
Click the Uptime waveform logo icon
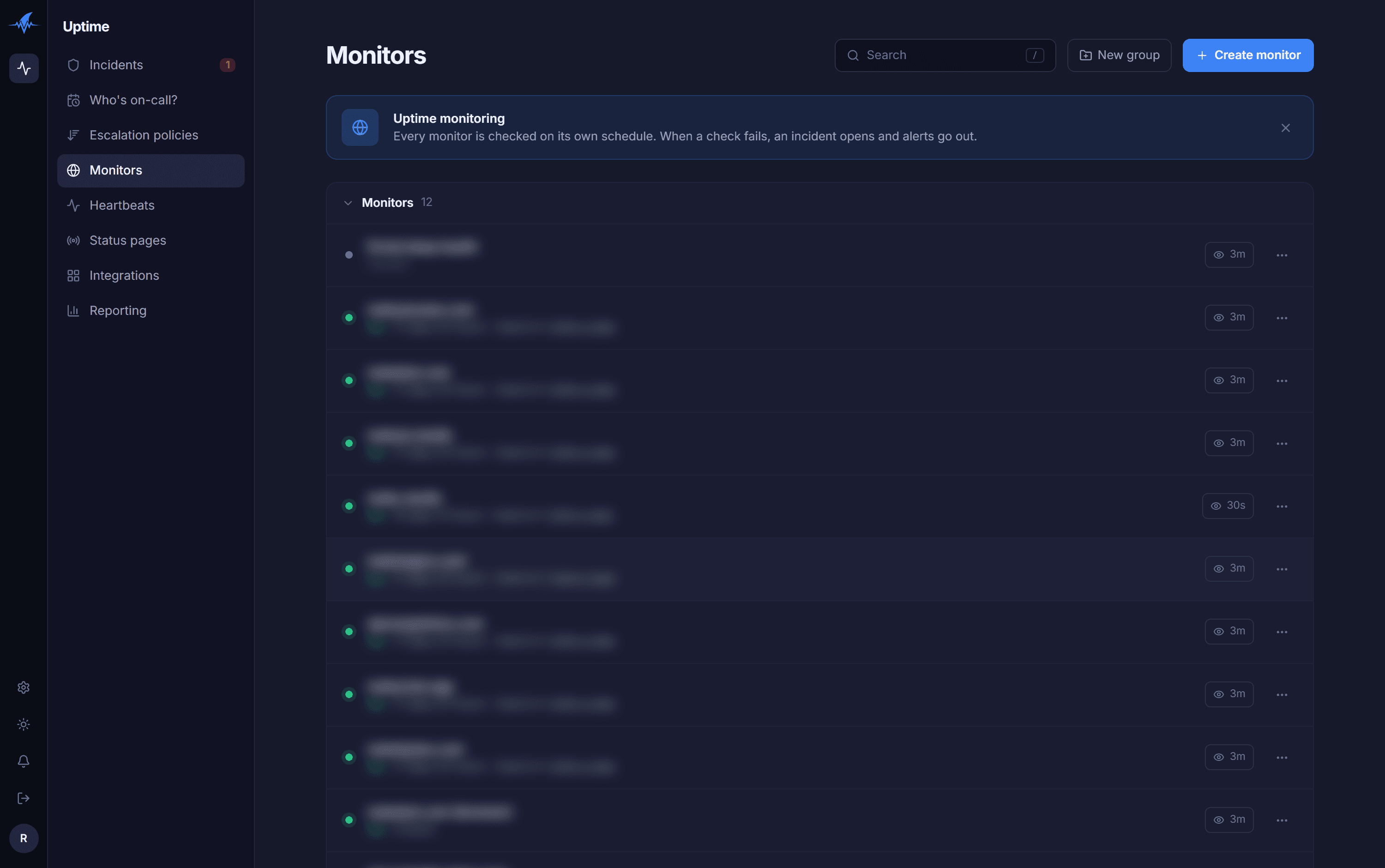24,24
